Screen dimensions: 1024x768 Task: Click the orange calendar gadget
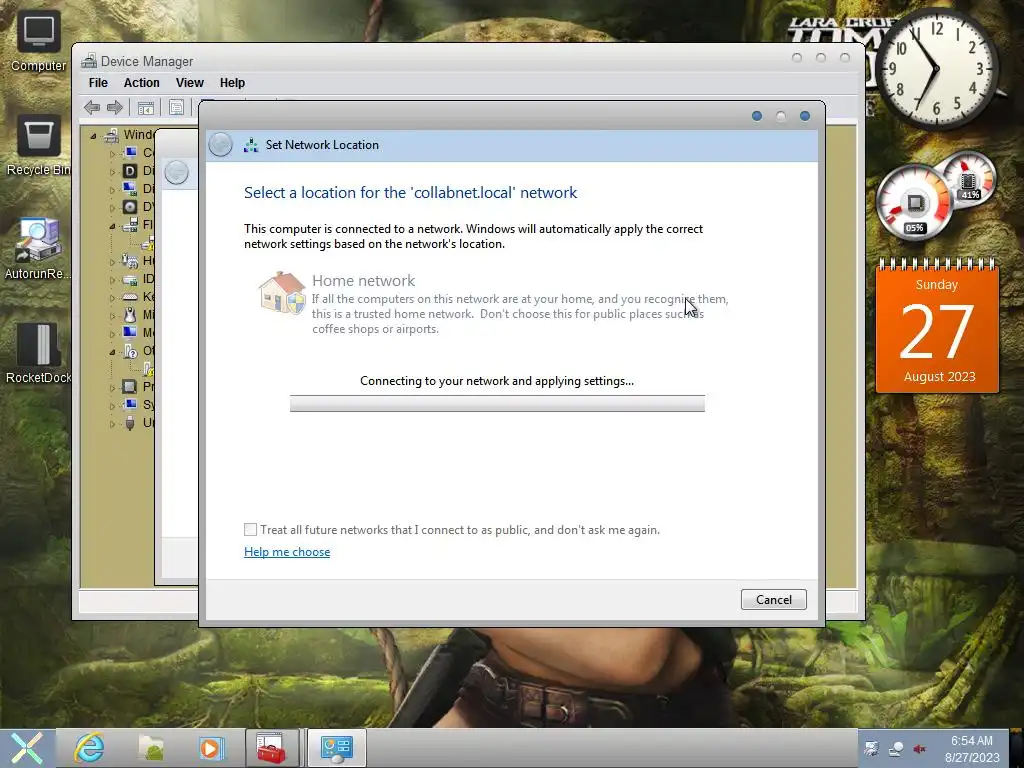coord(937,327)
